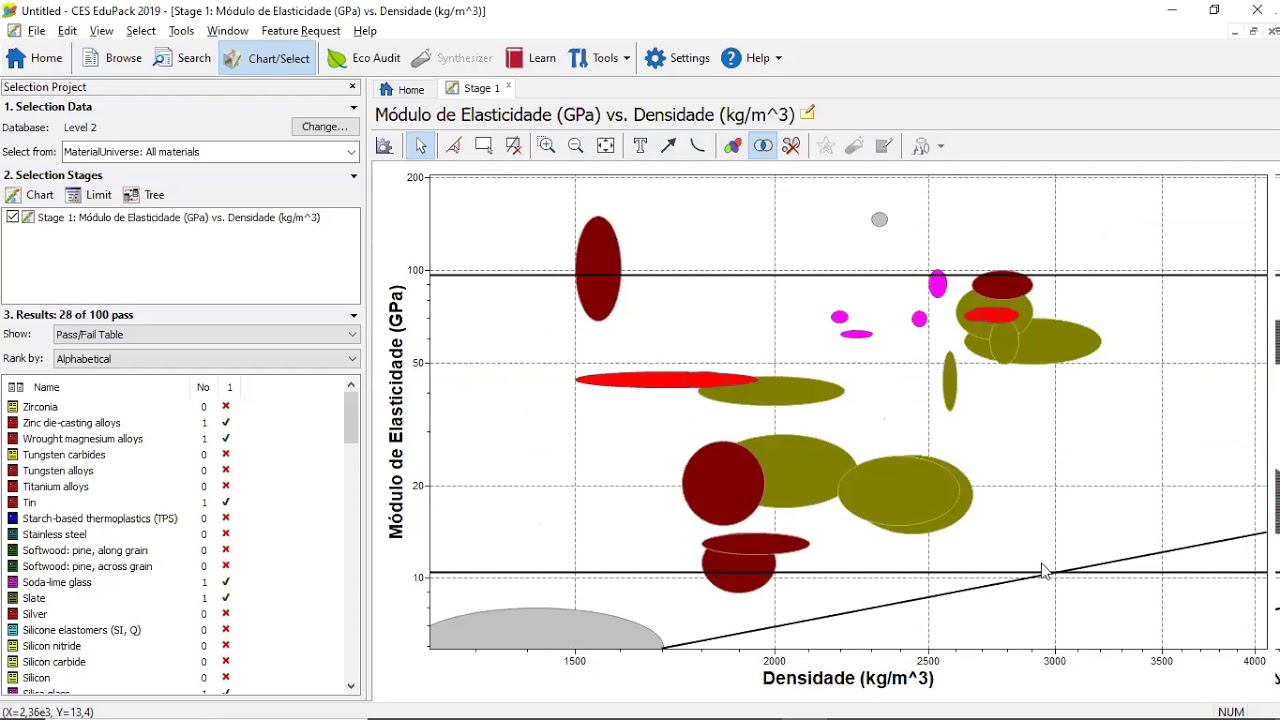
Task: Click the Slate color swatch
Action: point(13,598)
